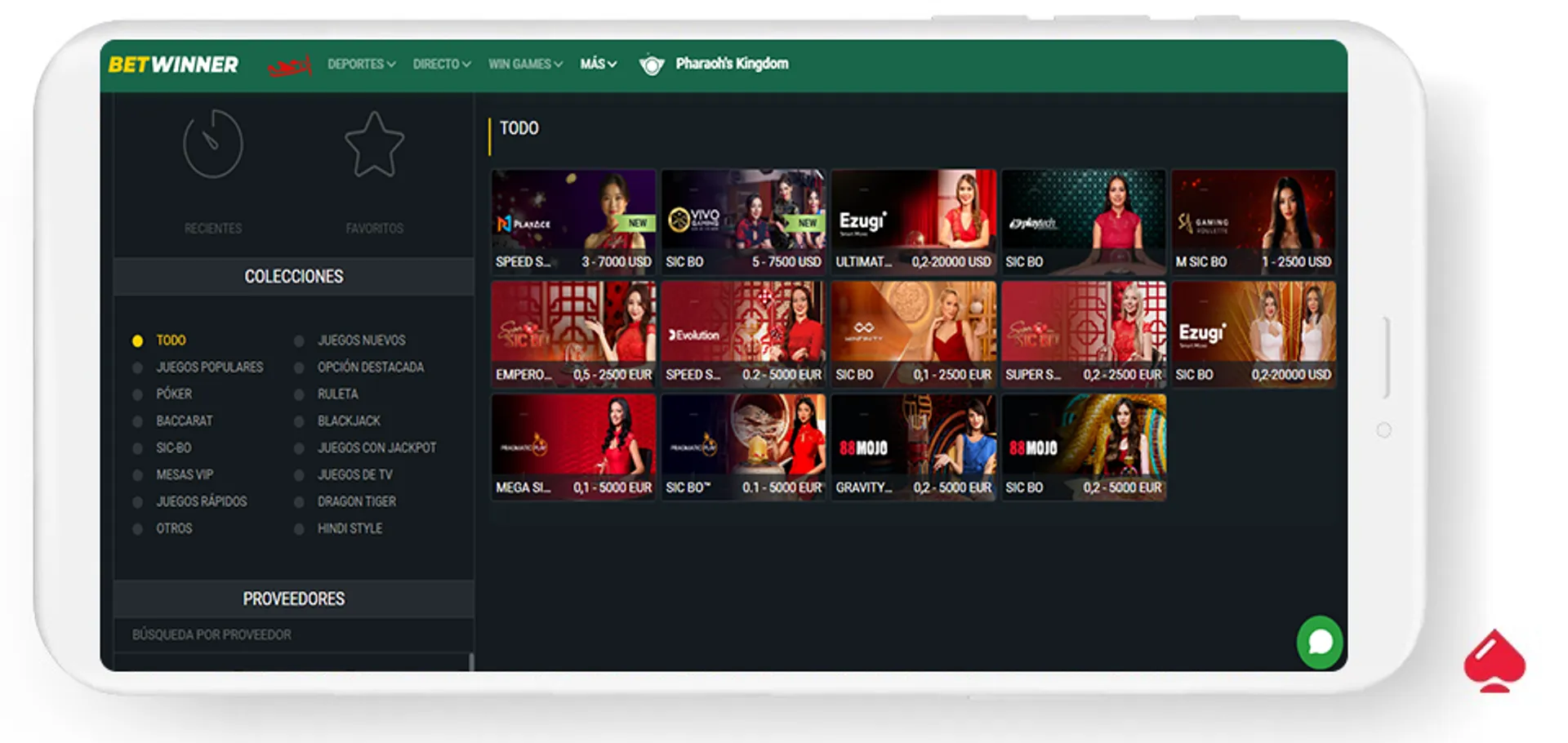Click the BetWinner logo
This screenshot has height=743, width=1568.
(x=173, y=65)
